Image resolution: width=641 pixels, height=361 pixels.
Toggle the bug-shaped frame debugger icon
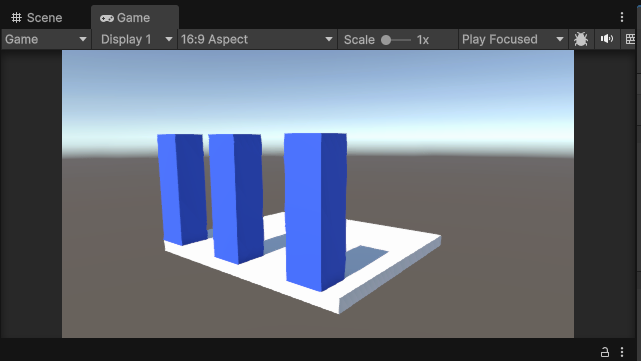pyautogui.click(x=581, y=39)
